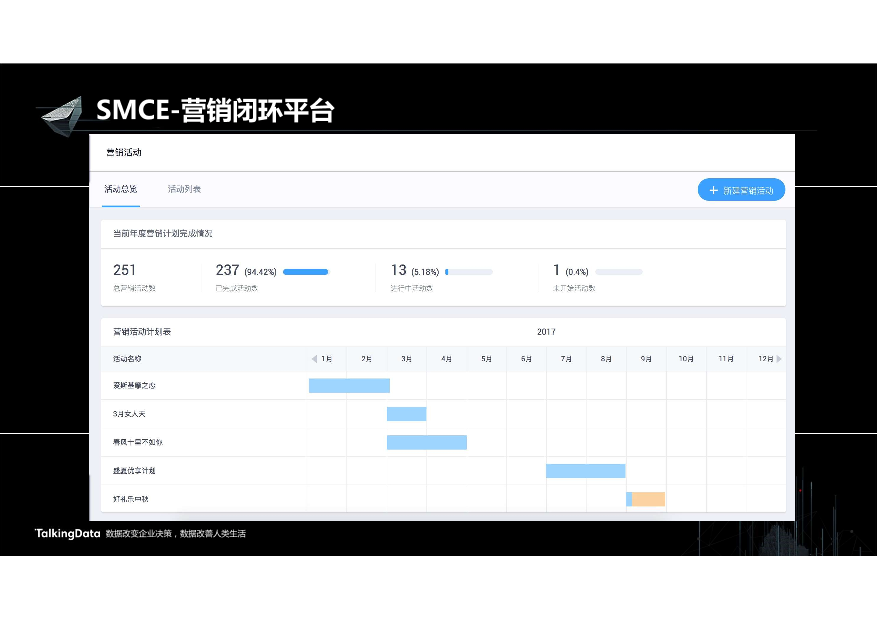877x620 pixels.
Task: Click the 12月 column header
Action: (766, 359)
